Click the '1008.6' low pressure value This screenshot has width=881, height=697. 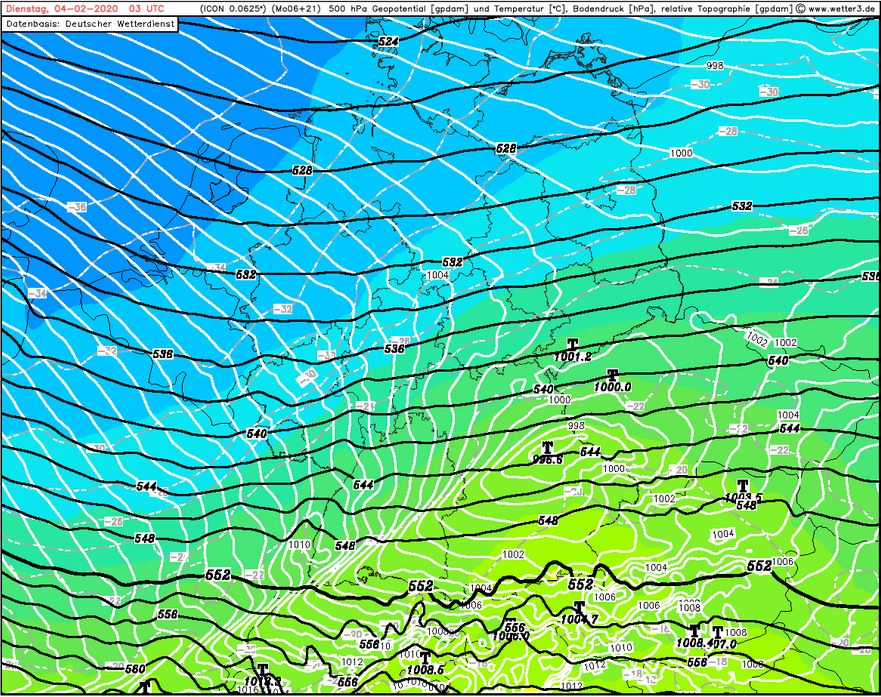(425, 669)
